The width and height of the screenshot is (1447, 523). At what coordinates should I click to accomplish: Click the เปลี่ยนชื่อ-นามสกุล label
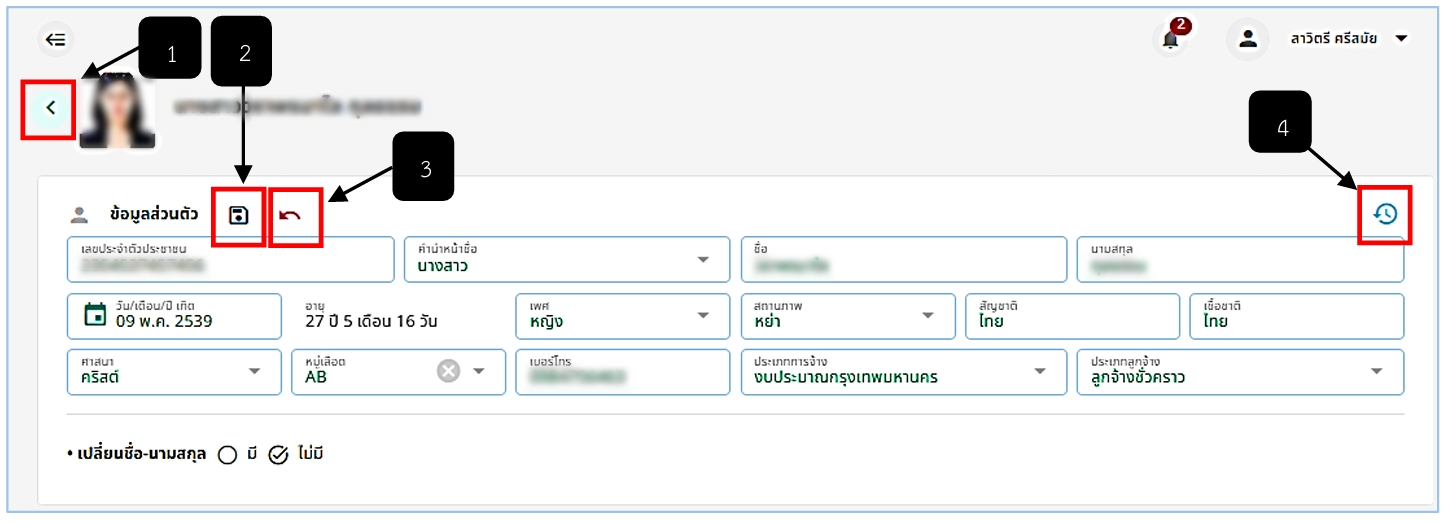[141, 454]
